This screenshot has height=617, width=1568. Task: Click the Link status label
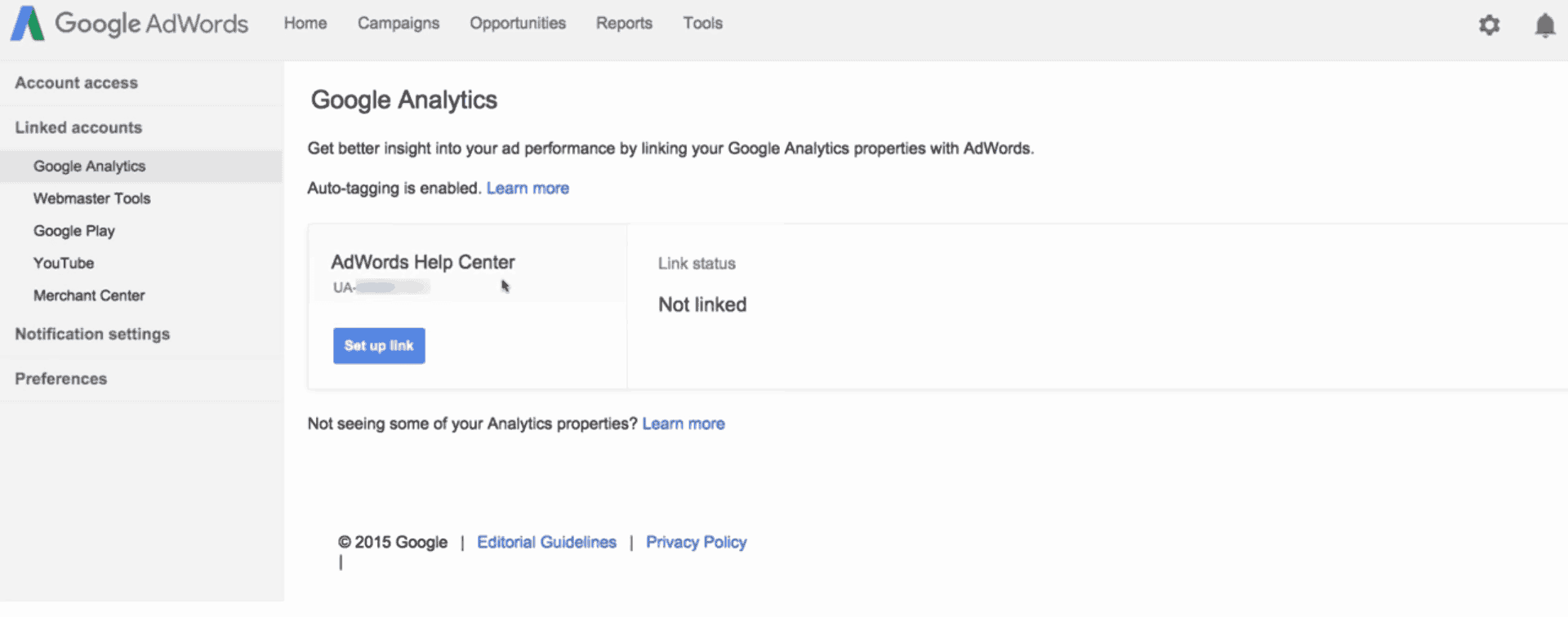697,264
